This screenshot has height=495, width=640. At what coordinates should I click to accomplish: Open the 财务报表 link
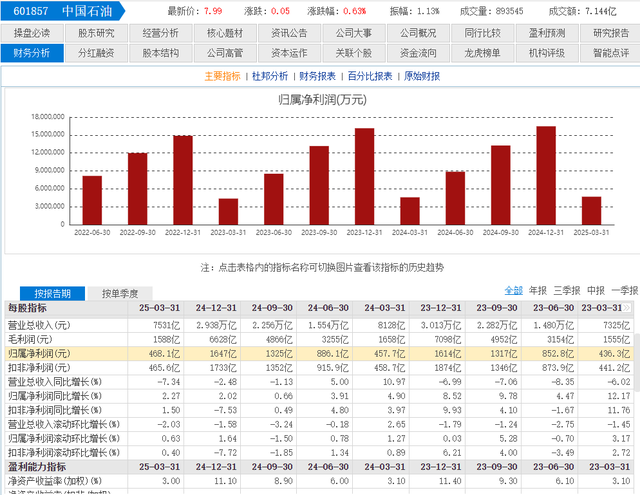[x=317, y=76]
